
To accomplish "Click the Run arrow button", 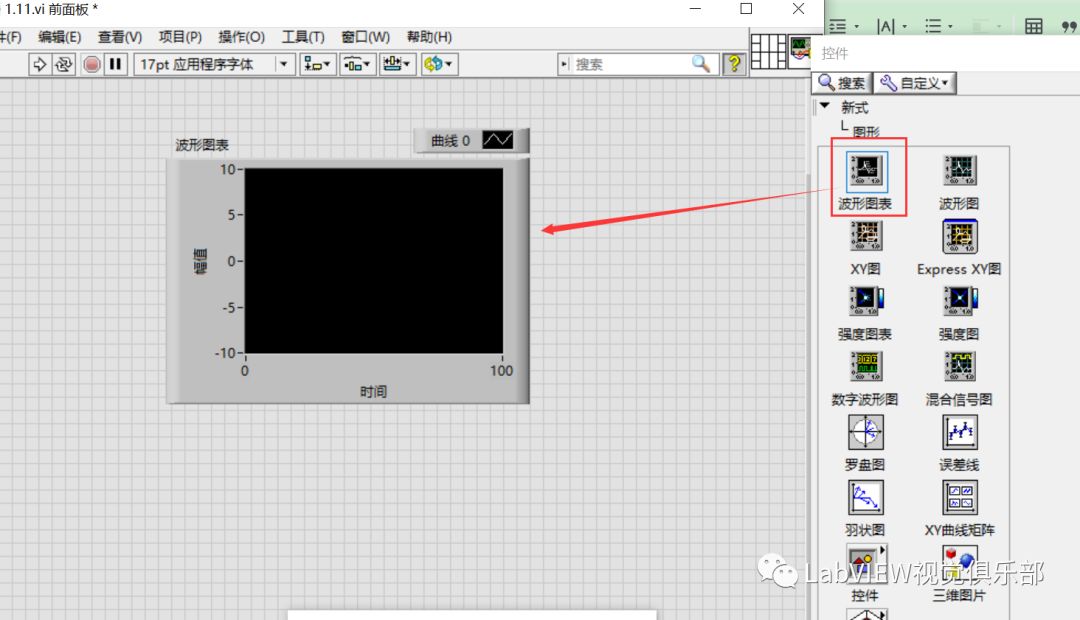I will coord(40,64).
